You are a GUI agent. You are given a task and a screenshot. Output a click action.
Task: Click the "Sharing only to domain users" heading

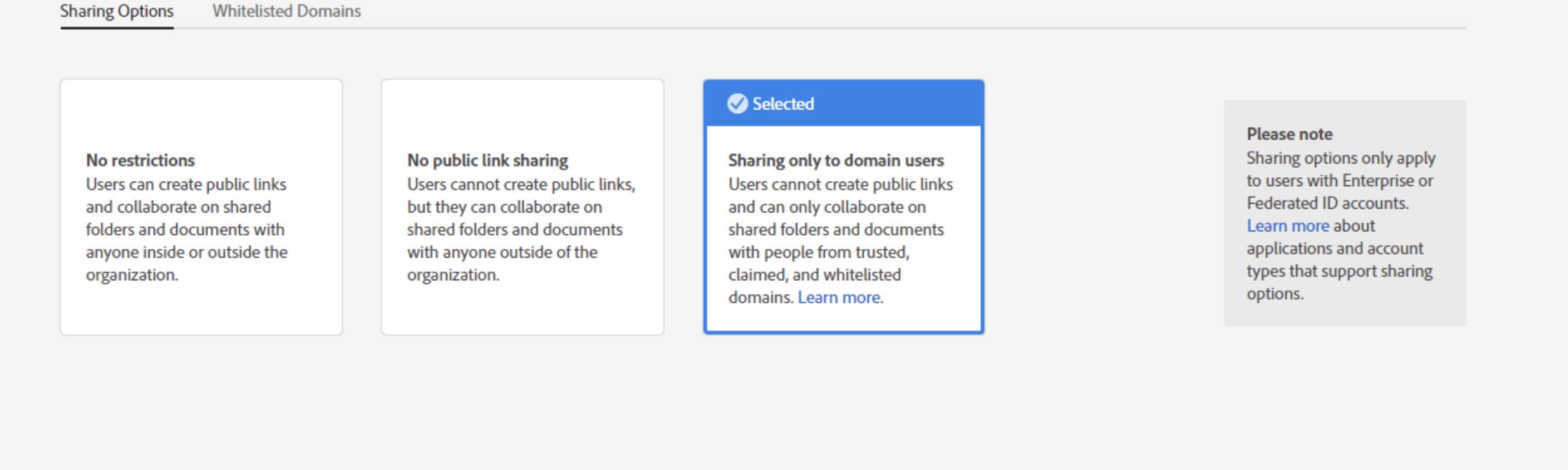(x=836, y=161)
